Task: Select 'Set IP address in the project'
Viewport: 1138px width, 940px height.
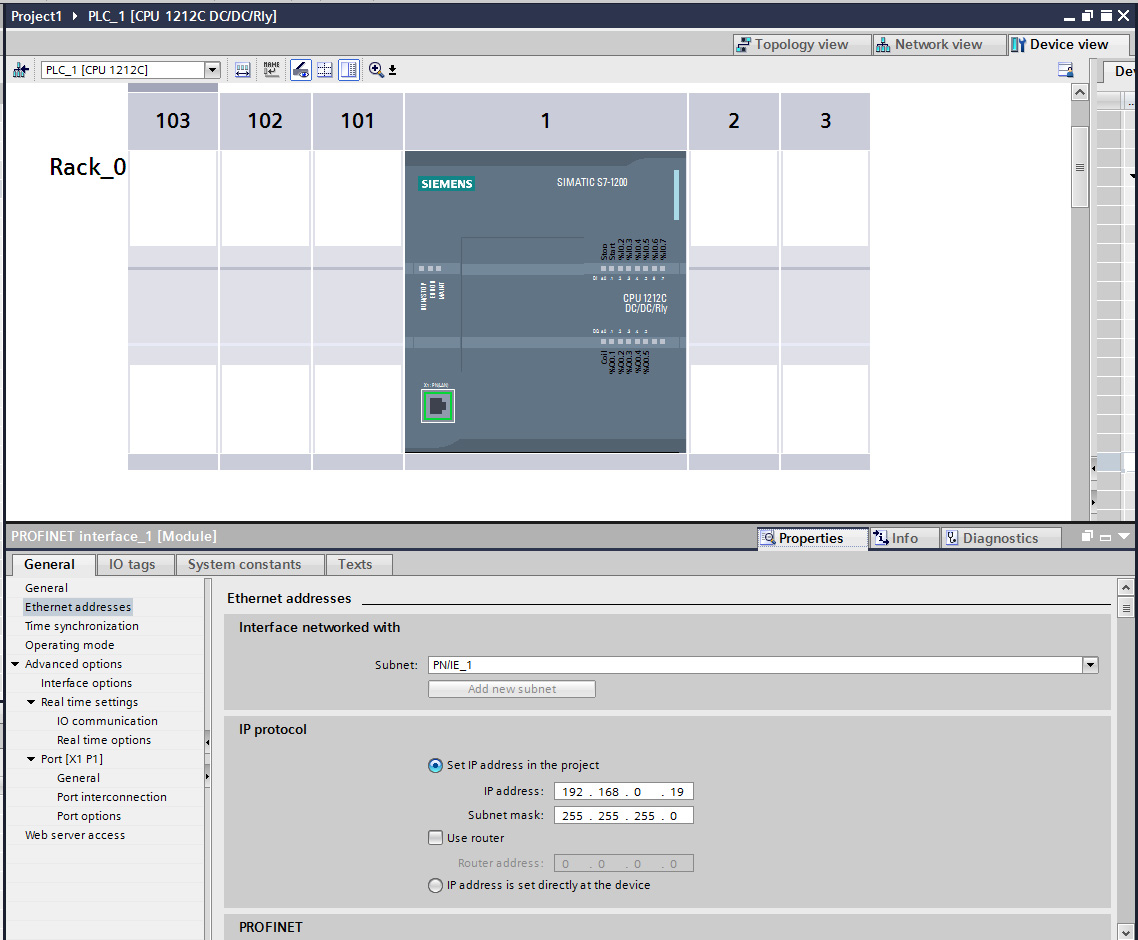Action: [x=435, y=766]
